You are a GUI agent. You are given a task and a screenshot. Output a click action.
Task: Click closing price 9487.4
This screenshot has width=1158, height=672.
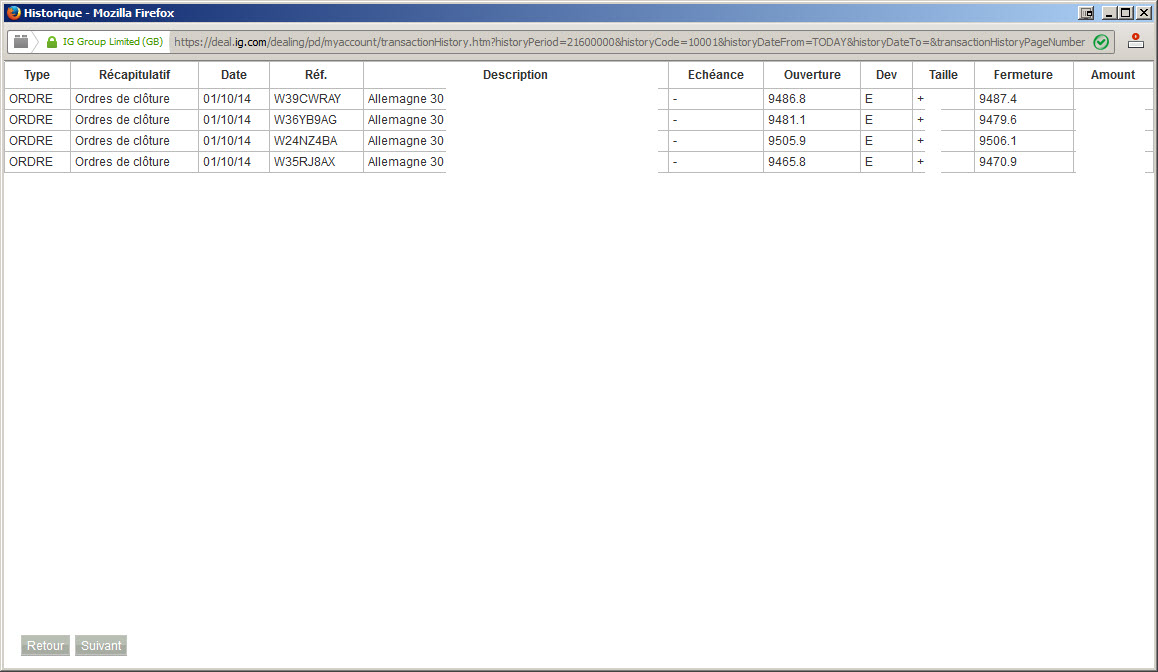(998, 98)
